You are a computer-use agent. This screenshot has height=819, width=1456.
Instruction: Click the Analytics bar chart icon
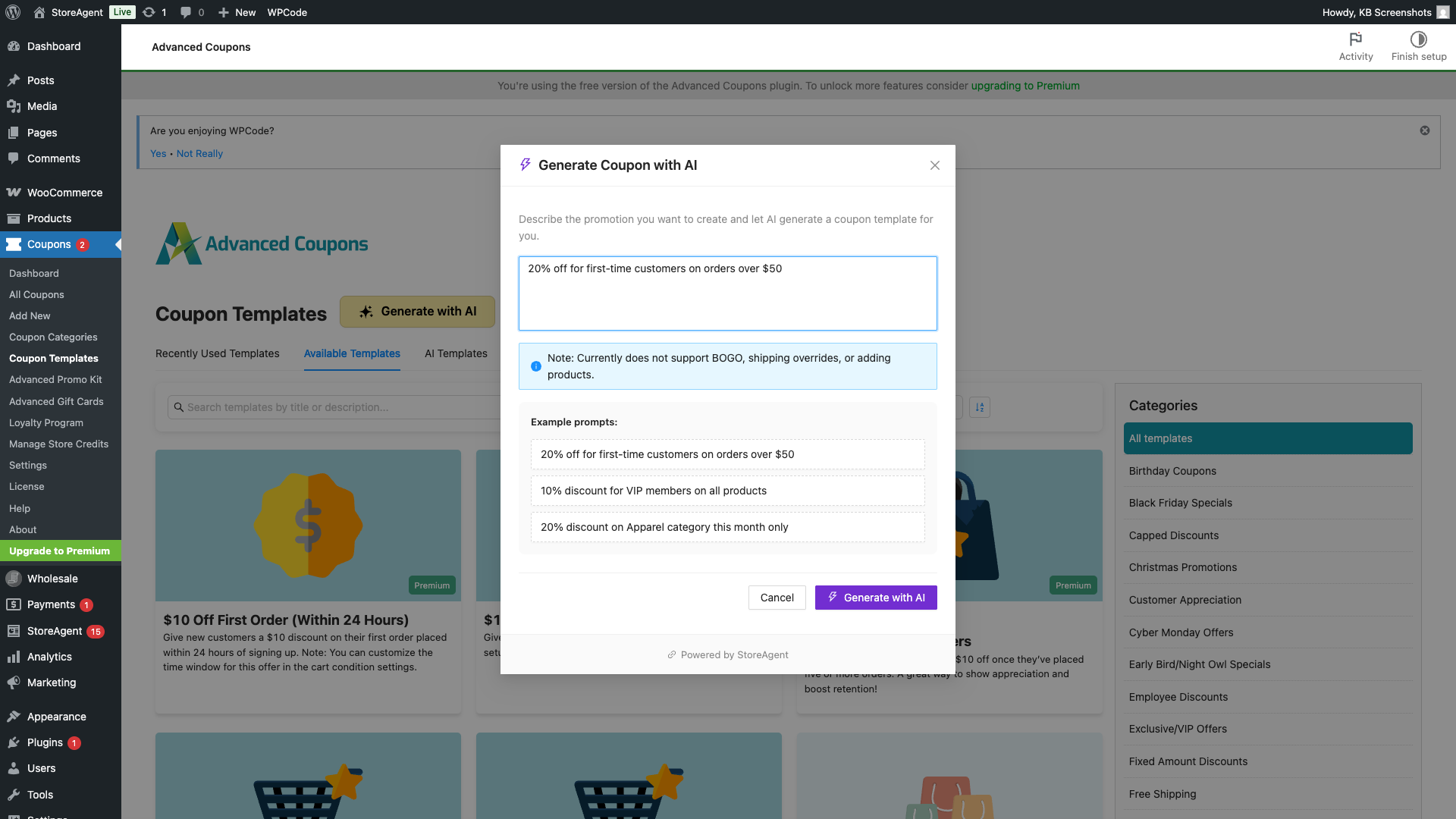[x=14, y=657]
